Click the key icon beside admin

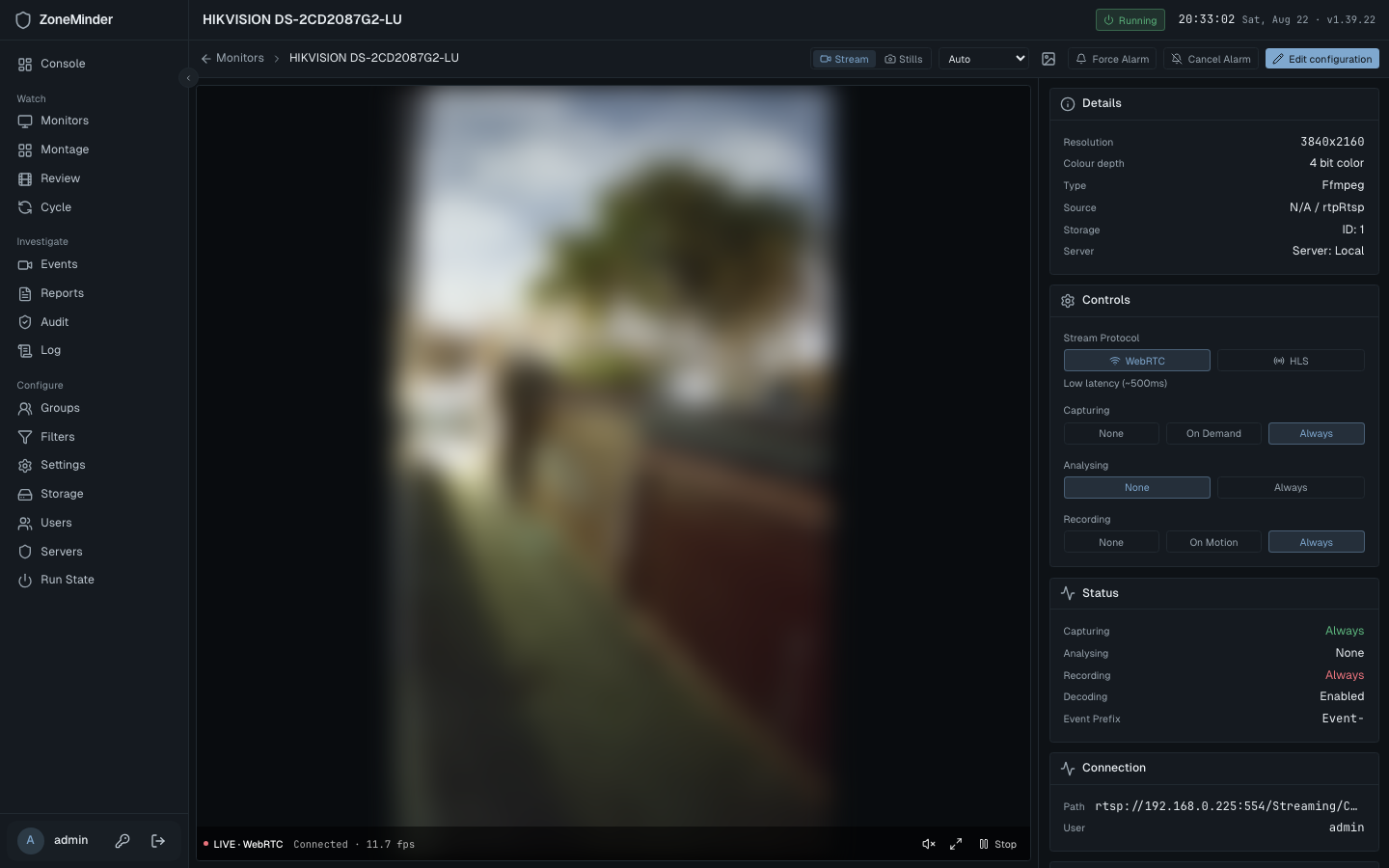click(123, 841)
